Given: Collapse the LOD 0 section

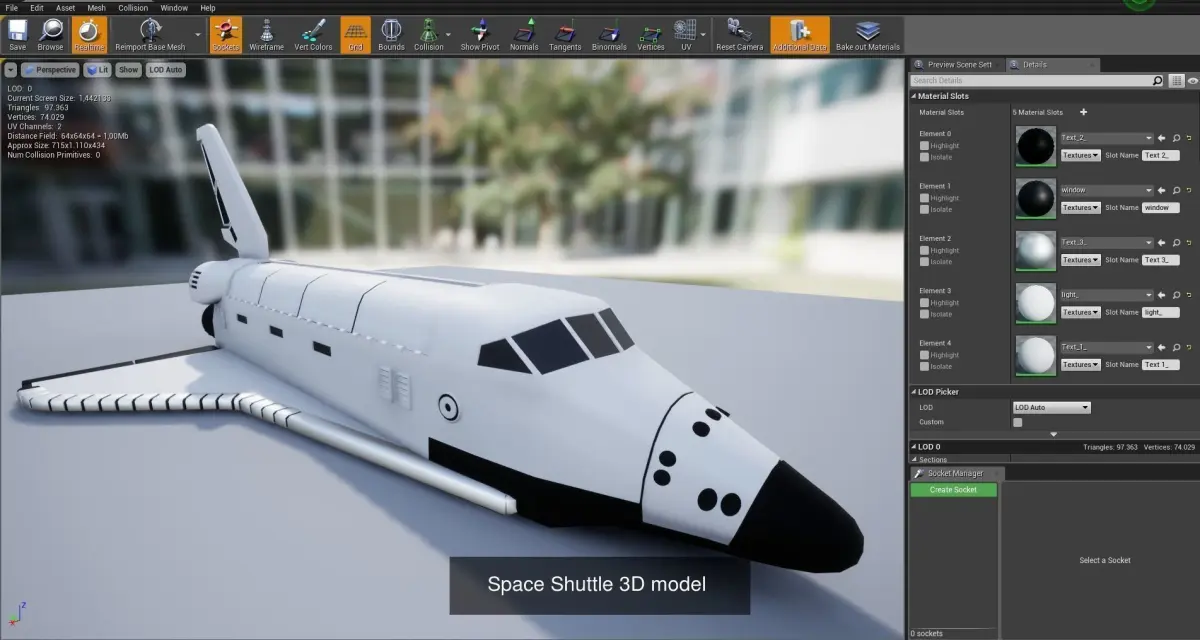Looking at the screenshot, I should click(x=913, y=447).
